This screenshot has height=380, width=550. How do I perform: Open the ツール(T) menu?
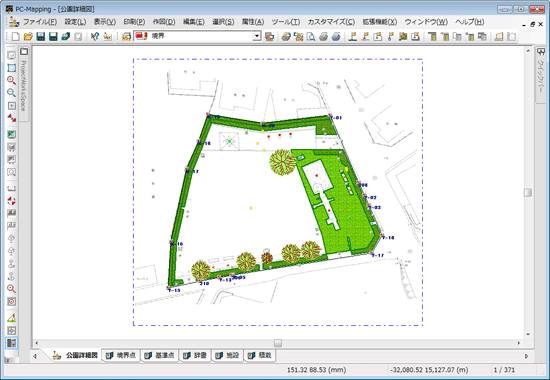(286, 22)
